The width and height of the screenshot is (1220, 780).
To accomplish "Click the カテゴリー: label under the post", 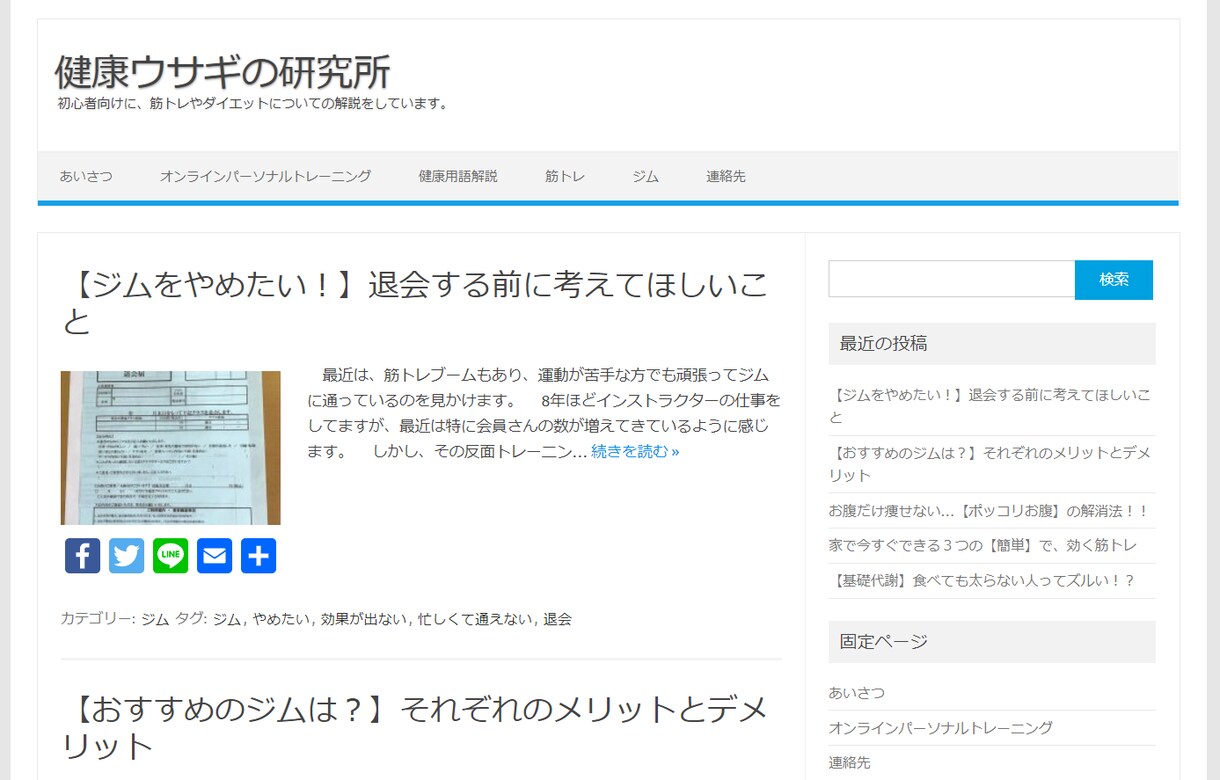I will pyautogui.click(x=98, y=619).
